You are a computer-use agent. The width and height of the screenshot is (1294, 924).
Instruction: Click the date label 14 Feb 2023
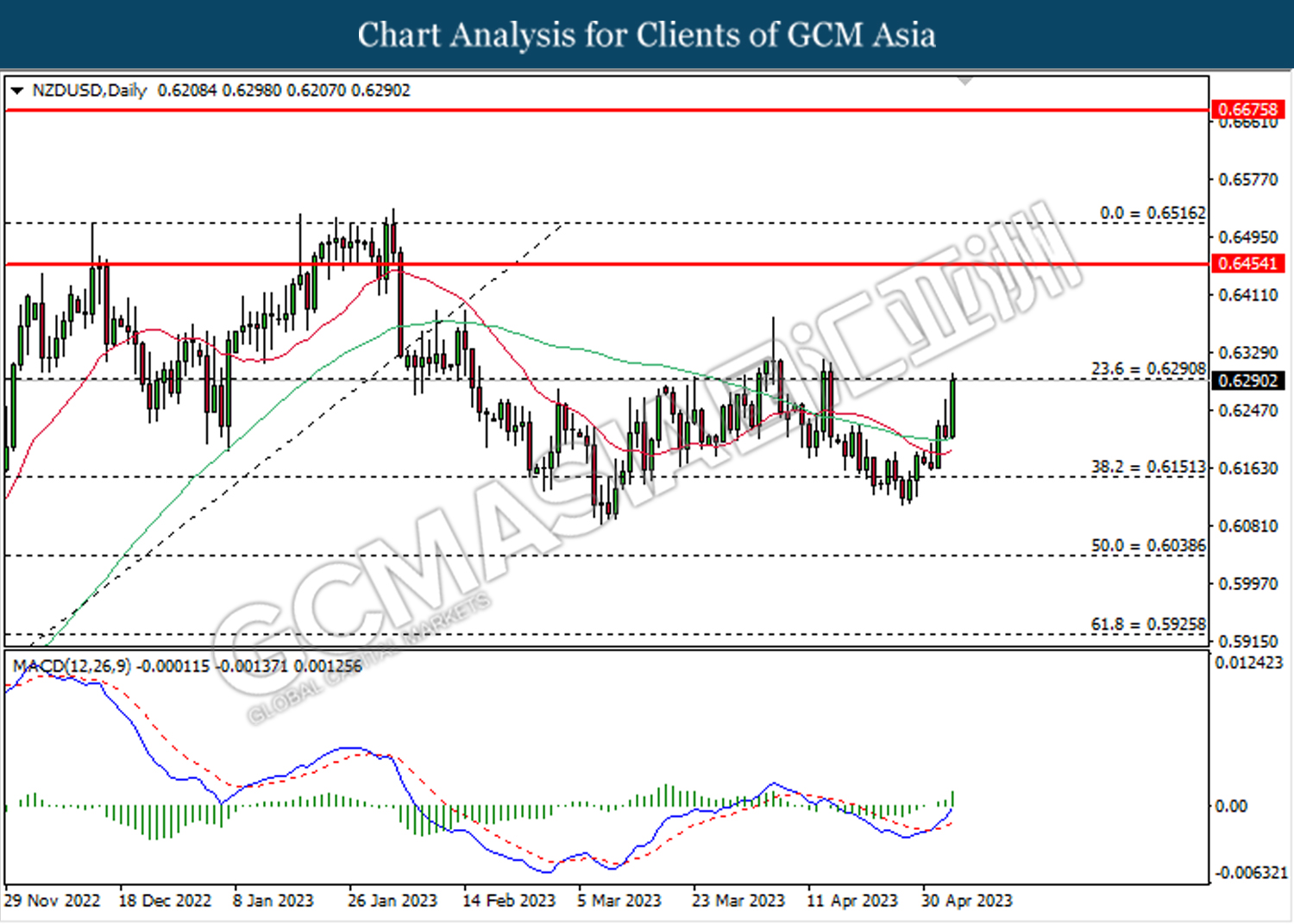pyautogui.click(x=509, y=901)
